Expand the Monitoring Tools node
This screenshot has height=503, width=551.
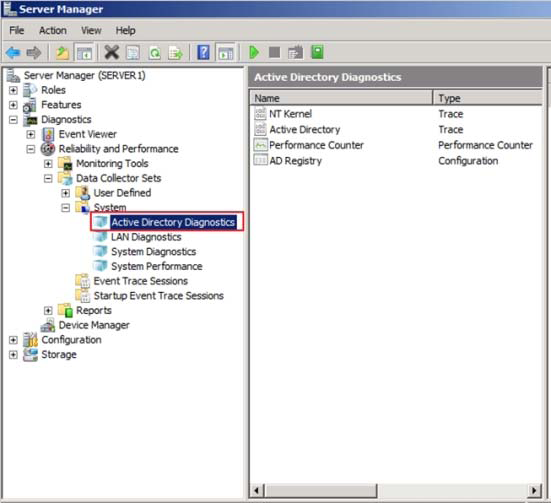pos(48,164)
